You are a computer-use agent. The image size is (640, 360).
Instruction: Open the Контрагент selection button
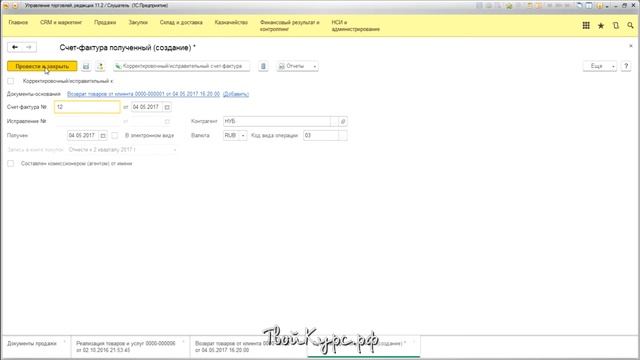click(x=334, y=121)
